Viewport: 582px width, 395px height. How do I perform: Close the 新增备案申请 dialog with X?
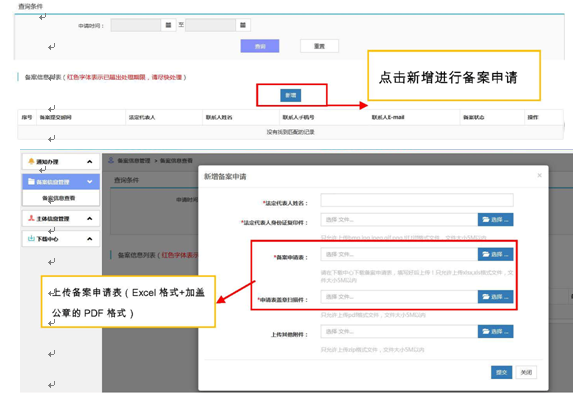pyautogui.click(x=540, y=175)
